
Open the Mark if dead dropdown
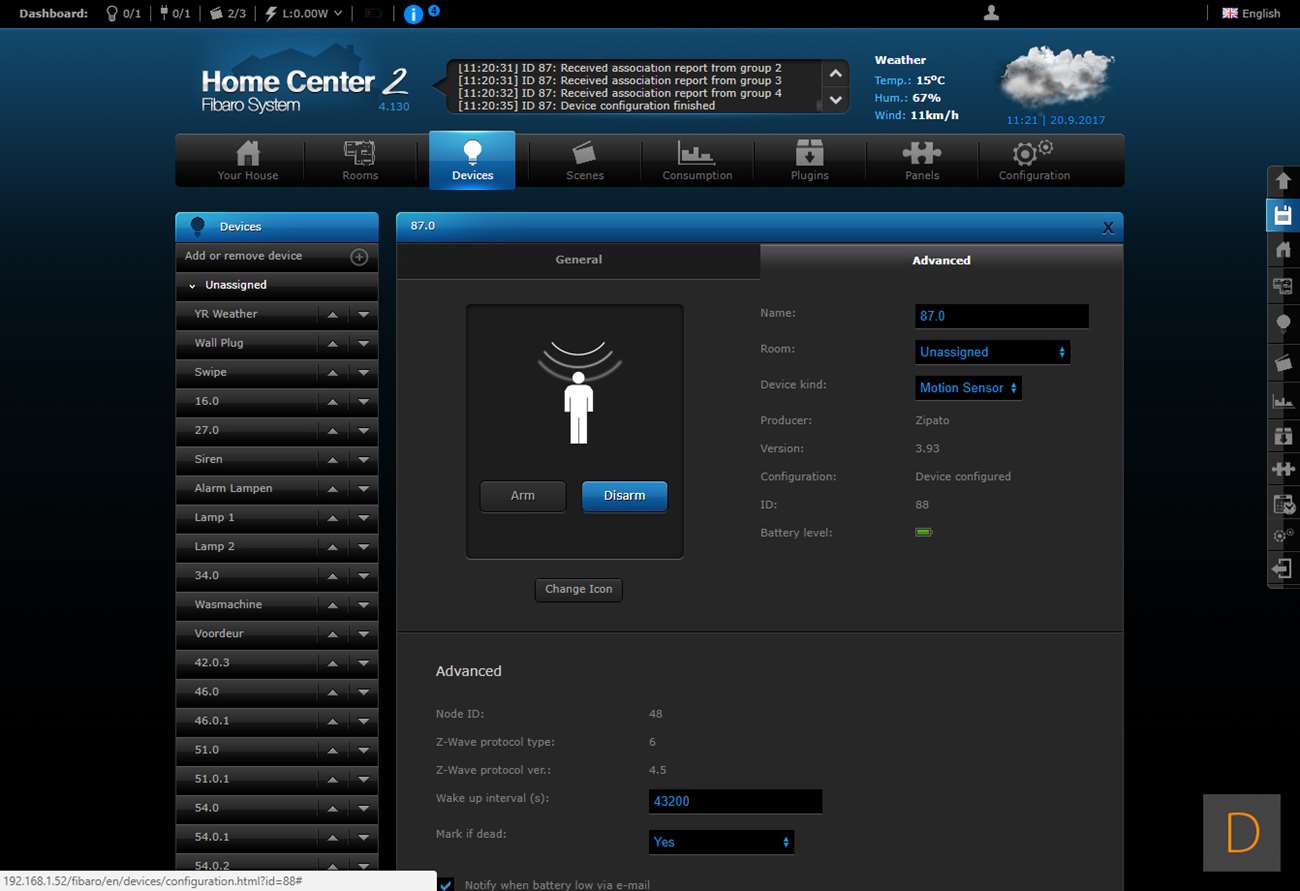tap(721, 842)
